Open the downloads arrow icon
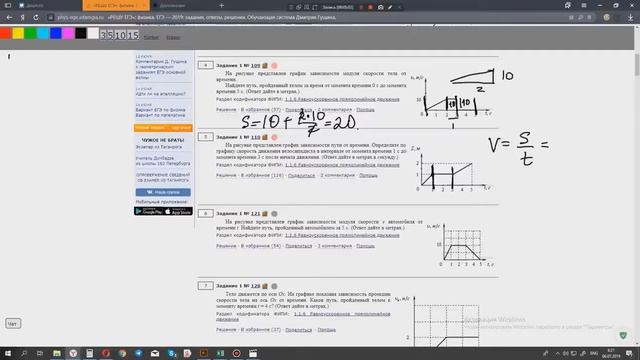Image resolution: width=640 pixels, height=360 pixels. pyautogui.click(x=631, y=18)
